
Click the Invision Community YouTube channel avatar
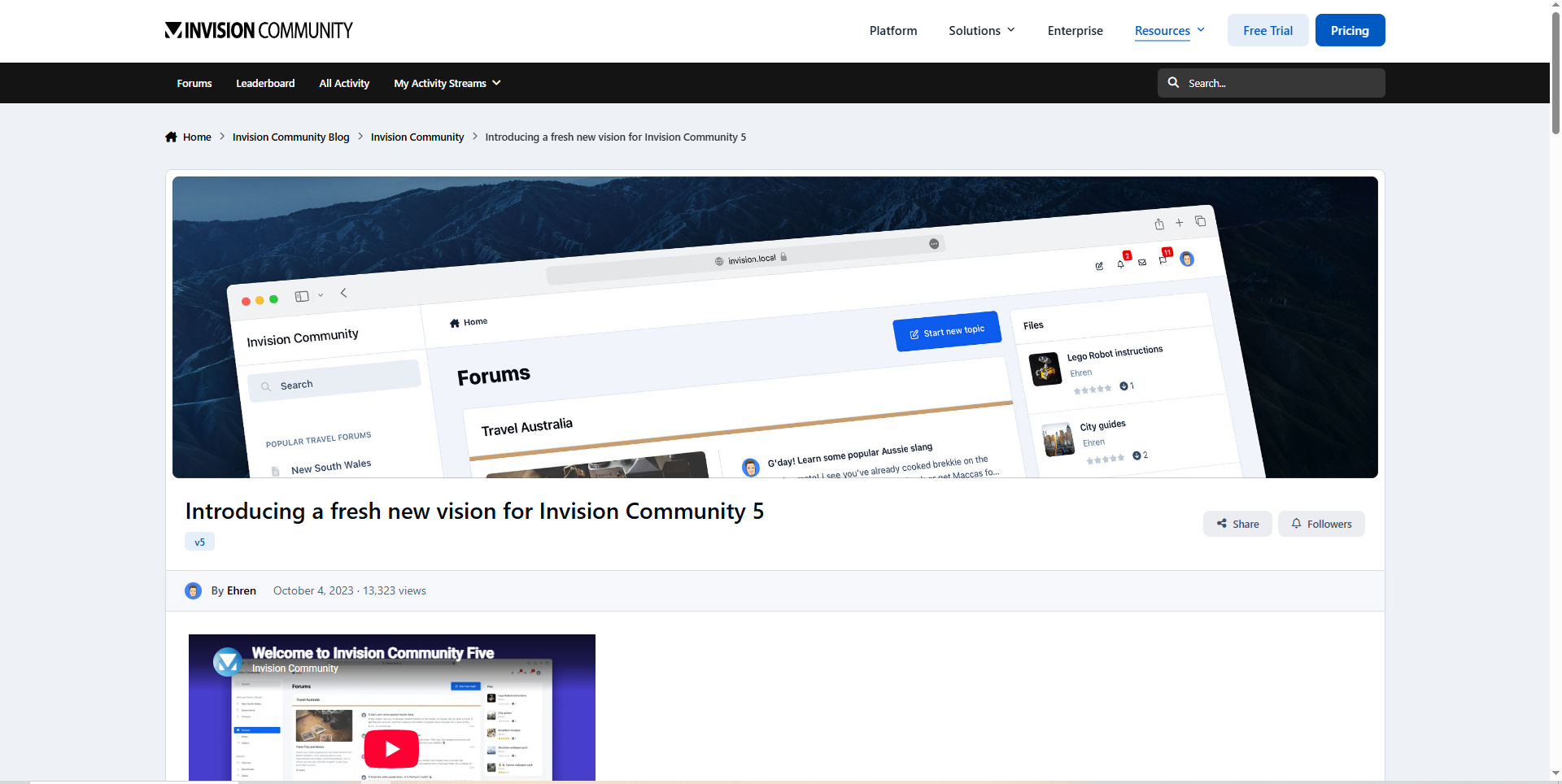coord(227,661)
